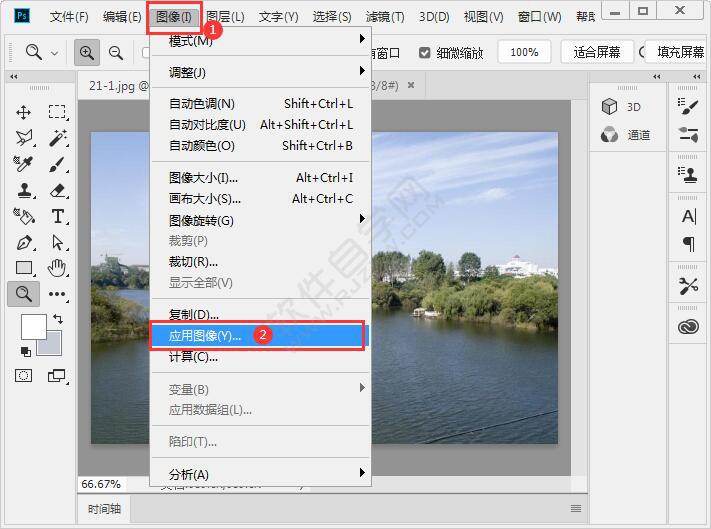Image resolution: width=711 pixels, height=529 pixels.
Task: Open the Paragraph panel icon
Action: coord(688,244)
